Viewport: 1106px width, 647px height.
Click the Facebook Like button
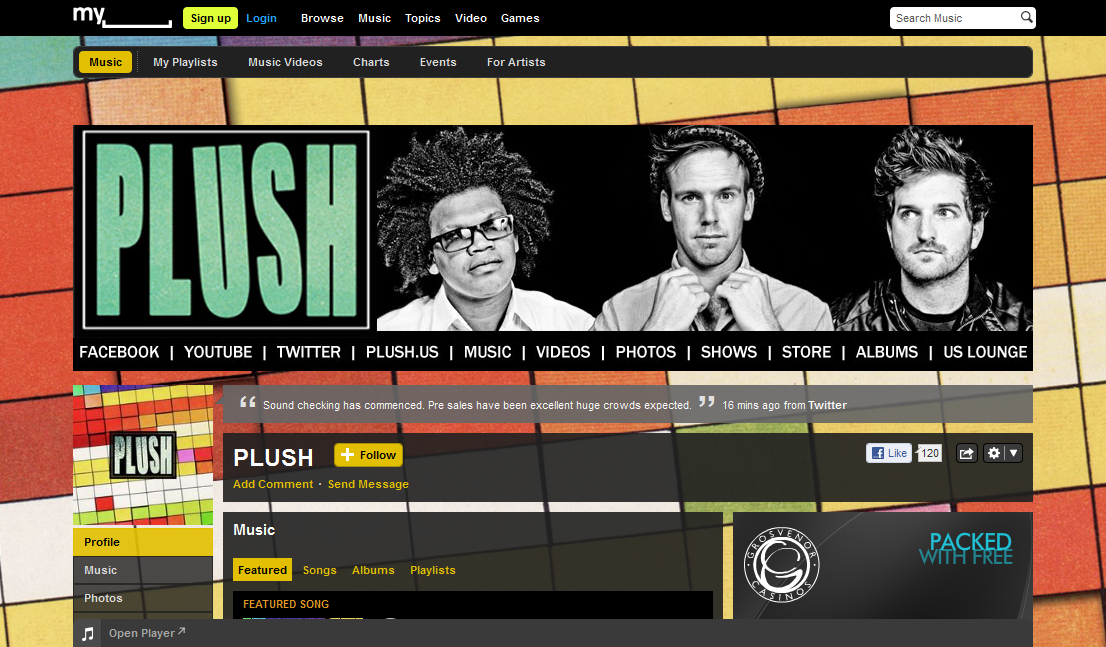(889, 453)
